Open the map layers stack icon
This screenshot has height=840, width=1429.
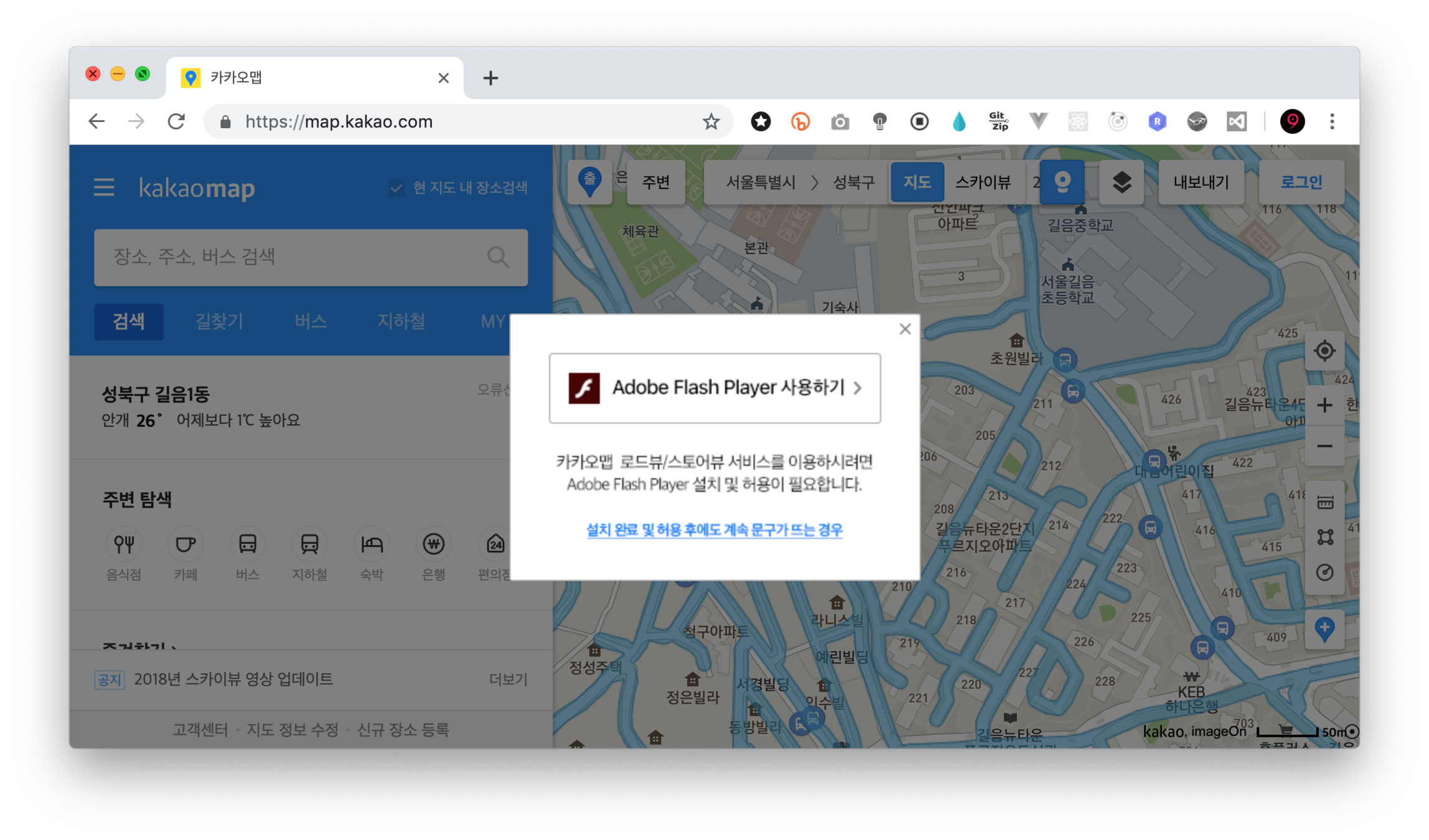pyautogui.click(x=1121, y=182)
